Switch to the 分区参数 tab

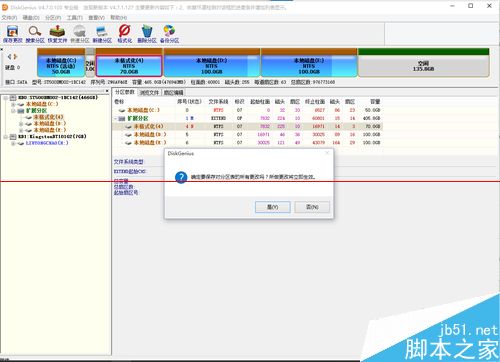[124, 92]
